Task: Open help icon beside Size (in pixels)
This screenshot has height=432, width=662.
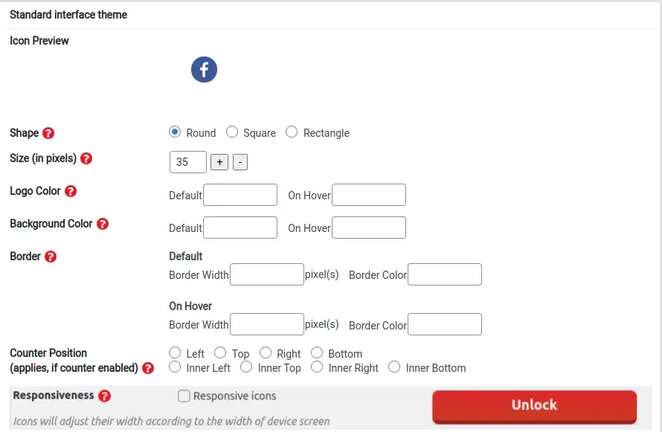Action: pos(86,158)
